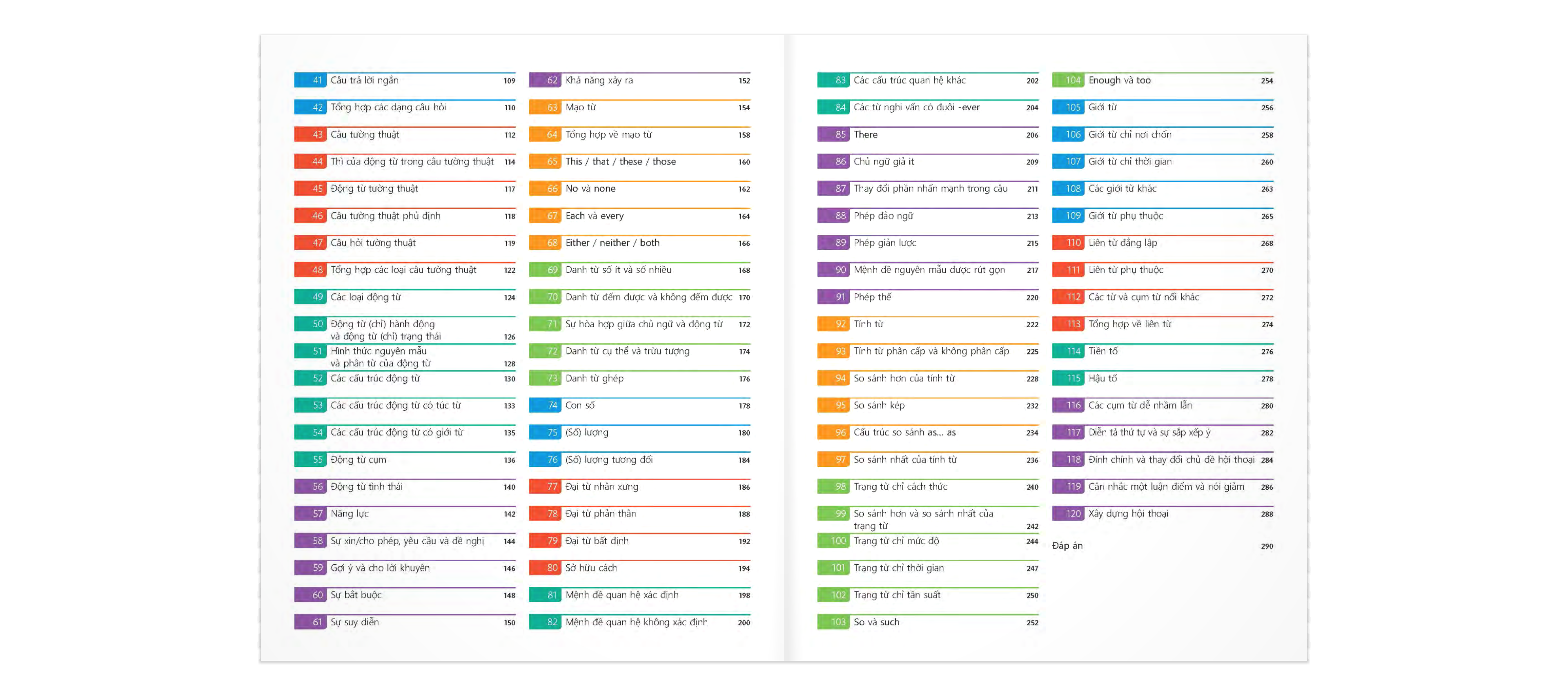Select entry 96 Cấu trúc so sánh as... as

pyautogui.click(x=905, y=432)
